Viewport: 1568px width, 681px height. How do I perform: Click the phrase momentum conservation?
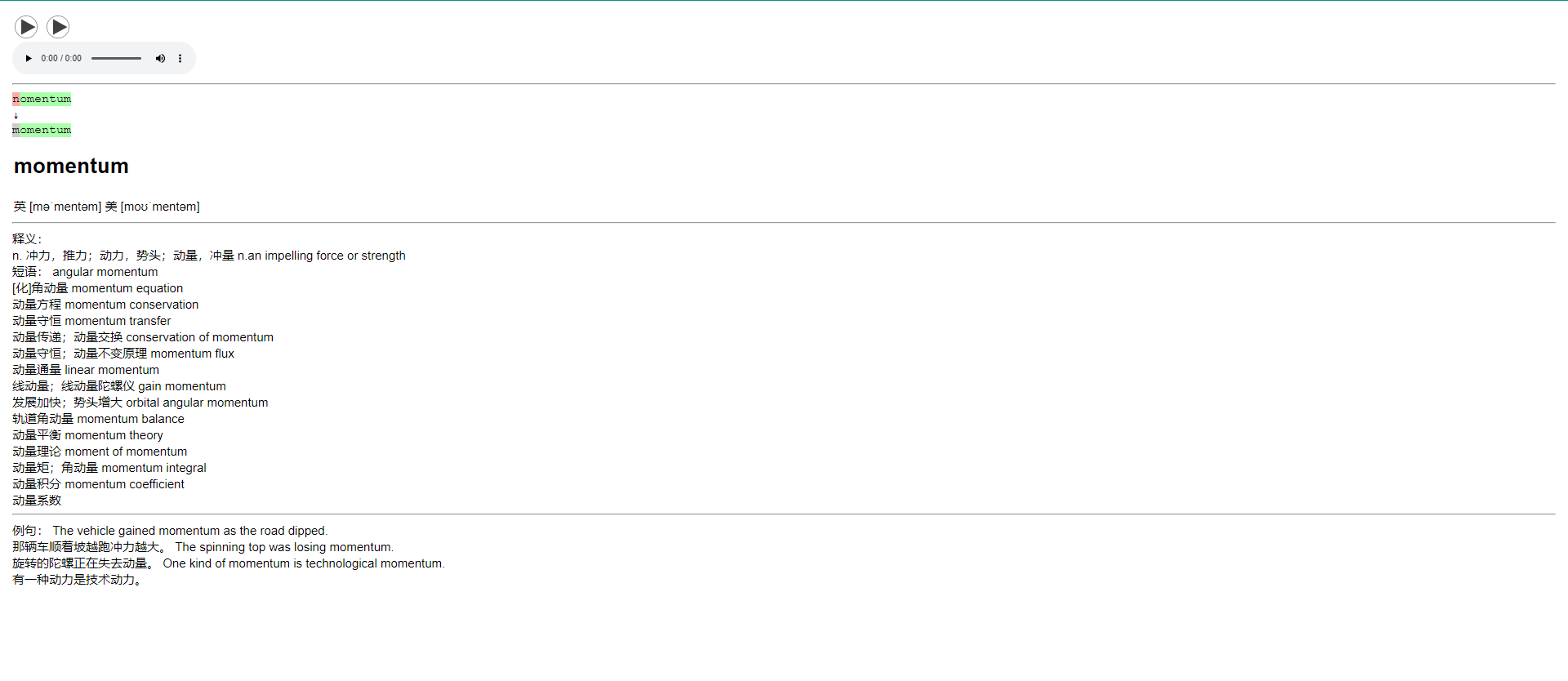131,305
